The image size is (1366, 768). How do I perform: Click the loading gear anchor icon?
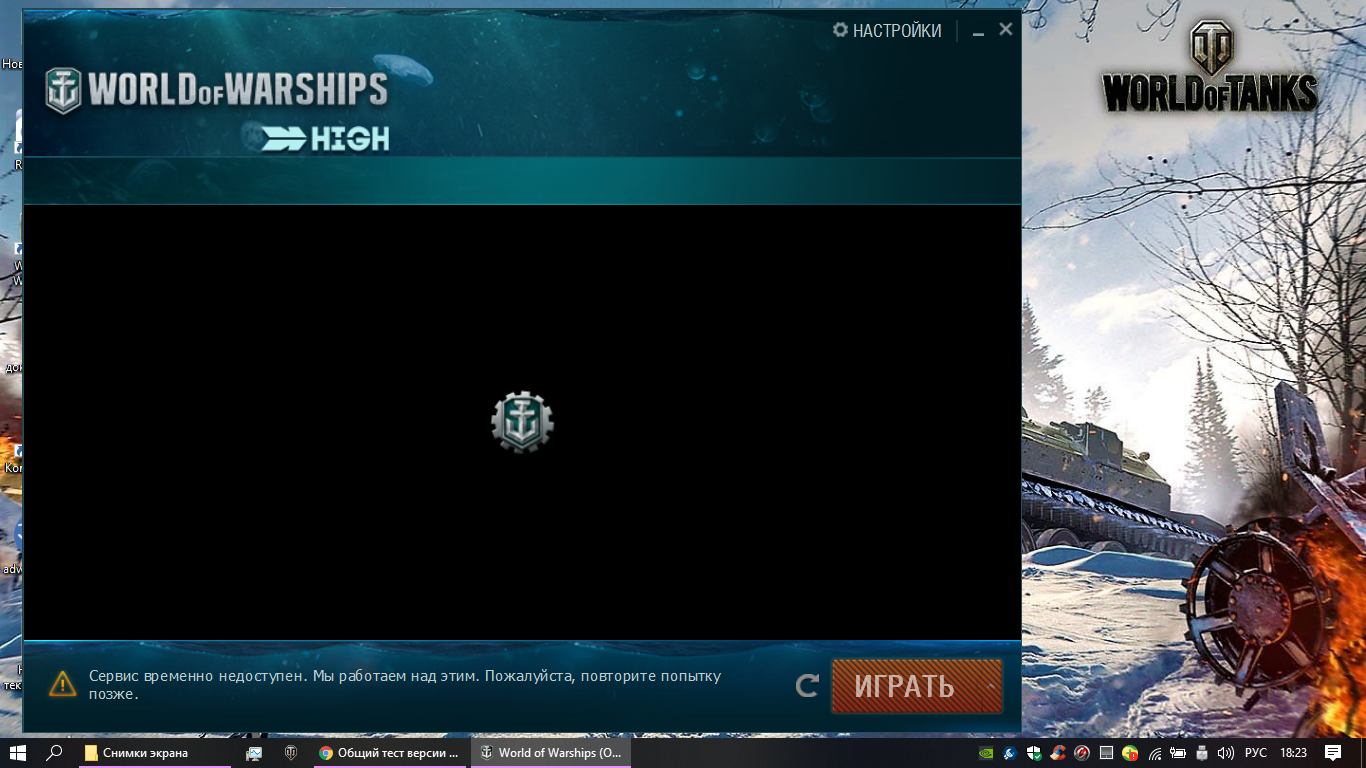point(522,422)
